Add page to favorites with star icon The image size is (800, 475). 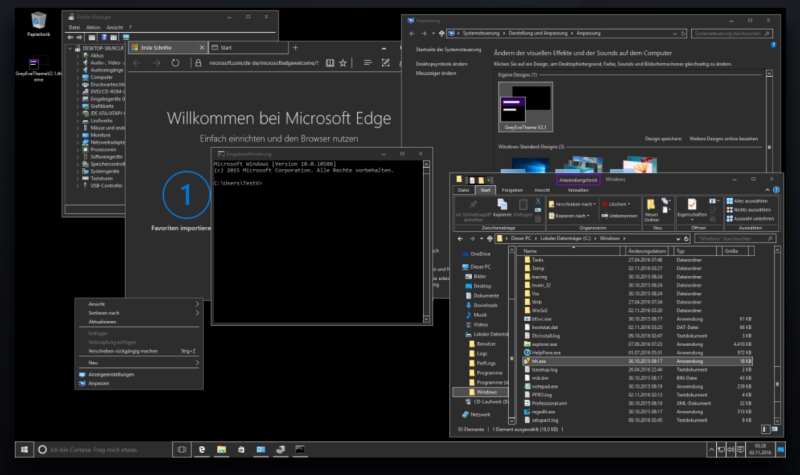pyautogui.click(x=343, y=63)
